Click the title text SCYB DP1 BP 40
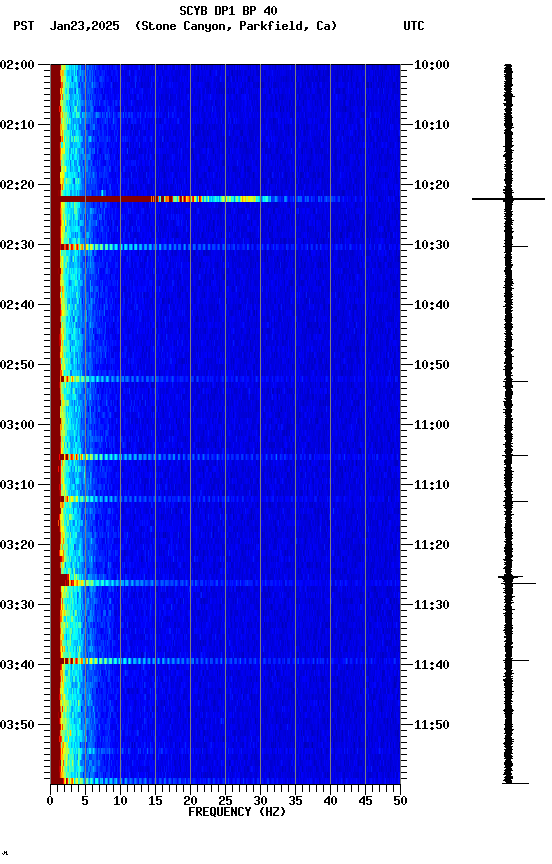 click(x=228, y=11)
